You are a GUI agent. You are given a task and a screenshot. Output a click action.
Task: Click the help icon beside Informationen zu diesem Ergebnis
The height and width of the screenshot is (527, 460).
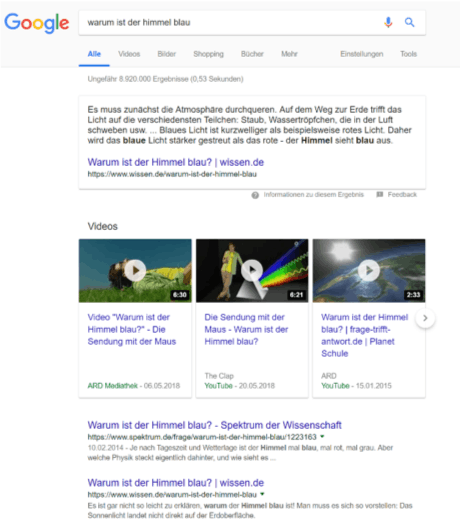(x=255, y=195)
